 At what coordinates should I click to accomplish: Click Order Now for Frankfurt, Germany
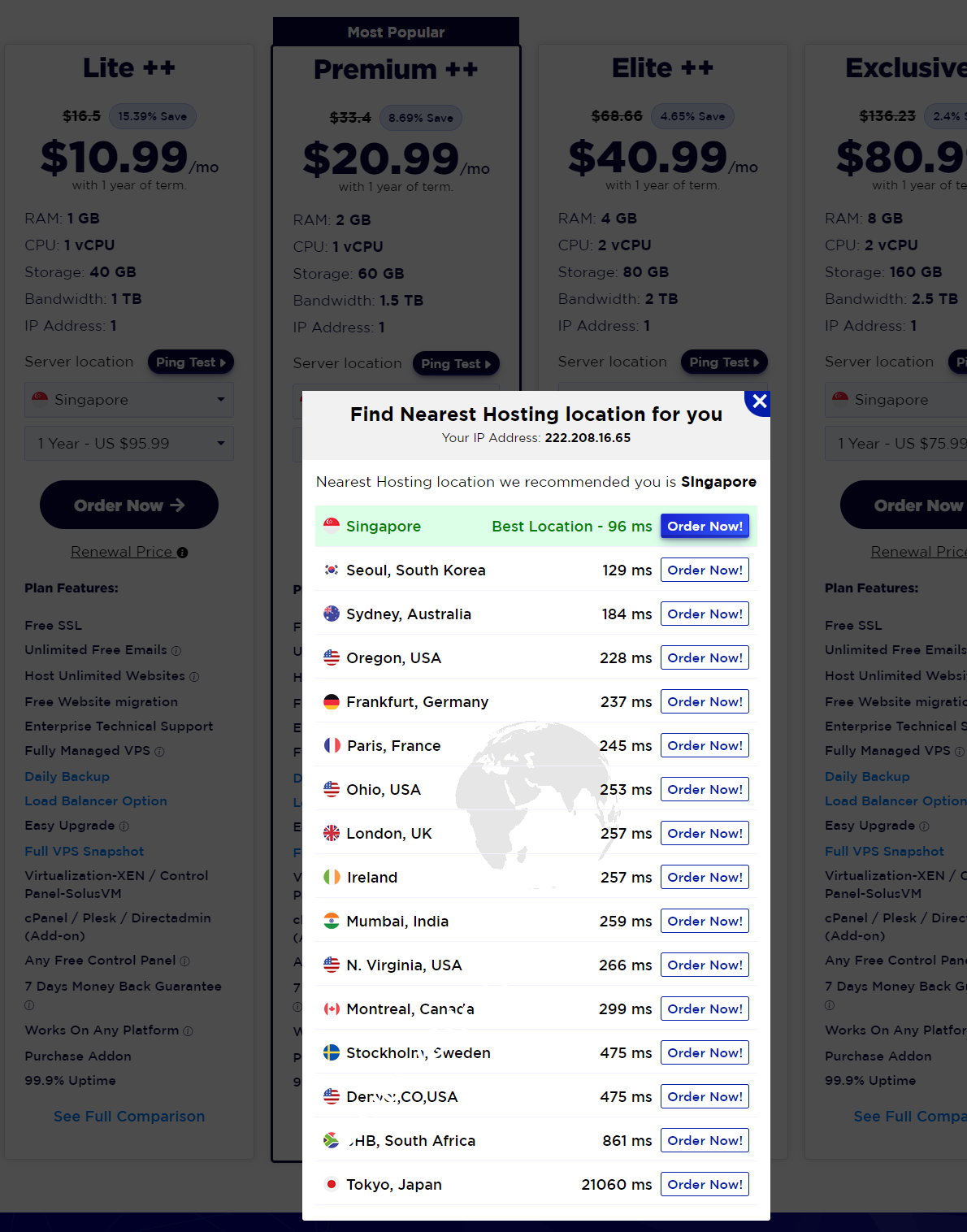tap(705, 702)
